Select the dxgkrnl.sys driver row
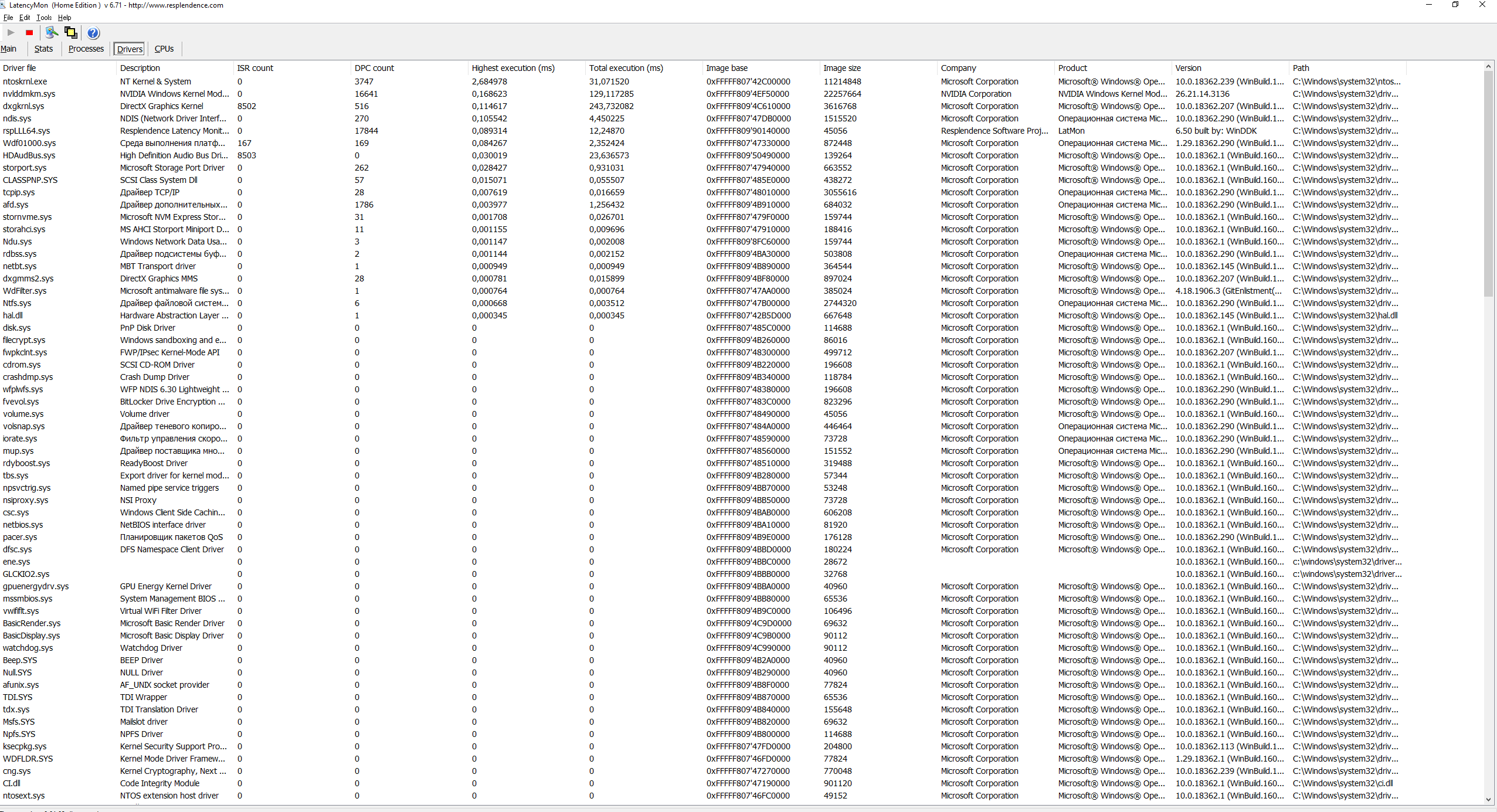1497x812 pixels. 23,106
